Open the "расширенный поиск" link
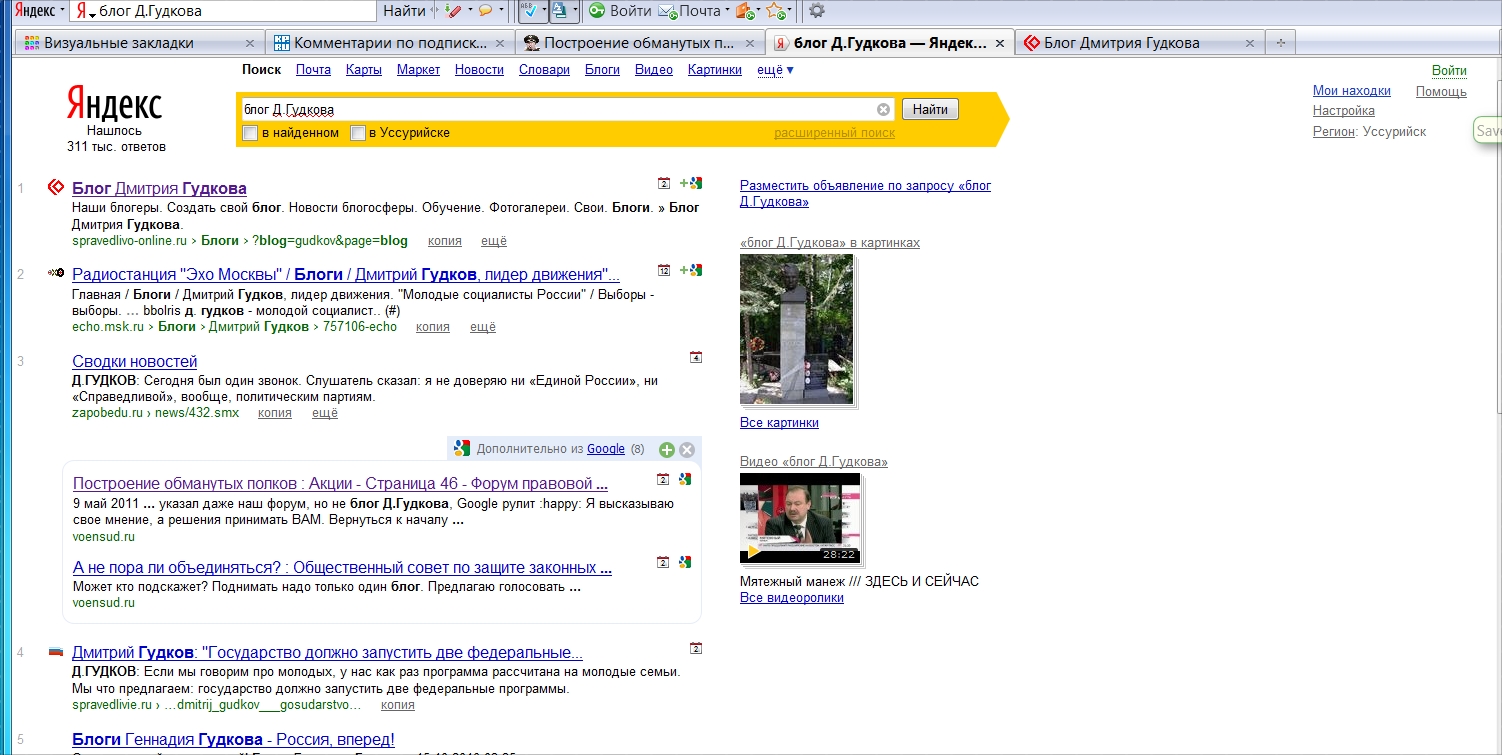Image resolution: width=1502 pixels, height=755 pixels. (834, 133)
